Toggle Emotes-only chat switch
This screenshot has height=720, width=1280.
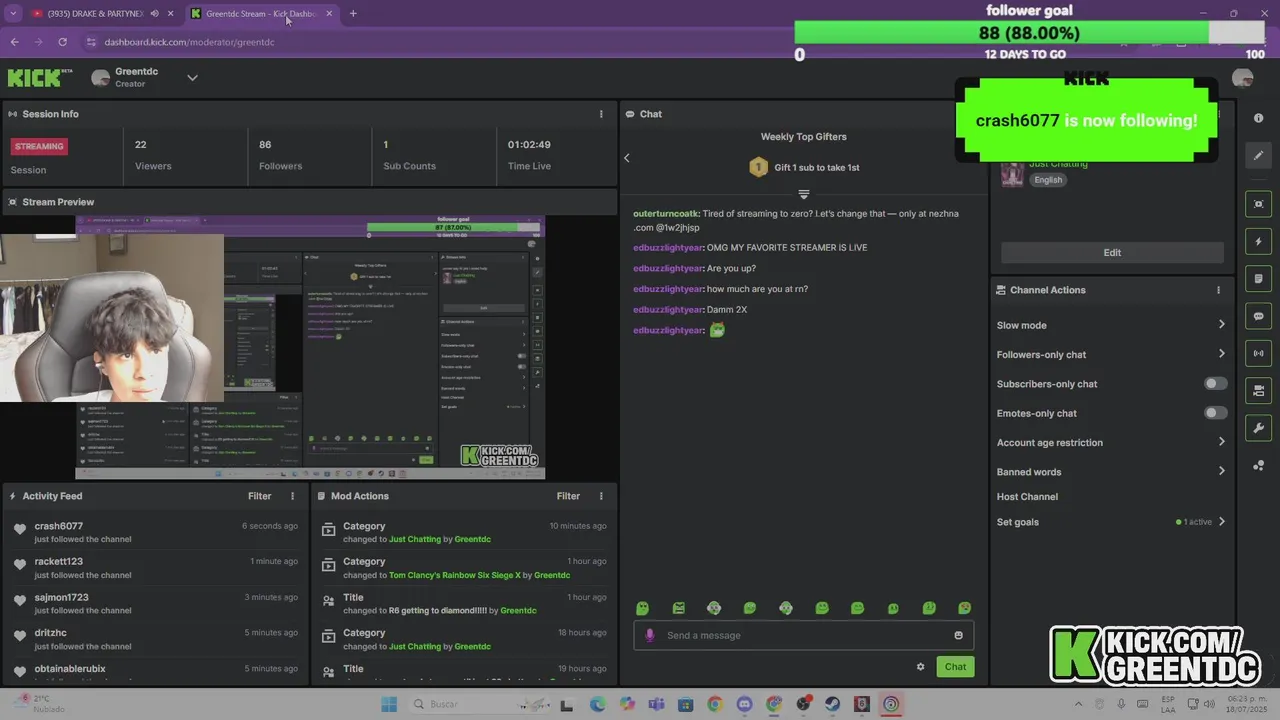pos(1215,413)
